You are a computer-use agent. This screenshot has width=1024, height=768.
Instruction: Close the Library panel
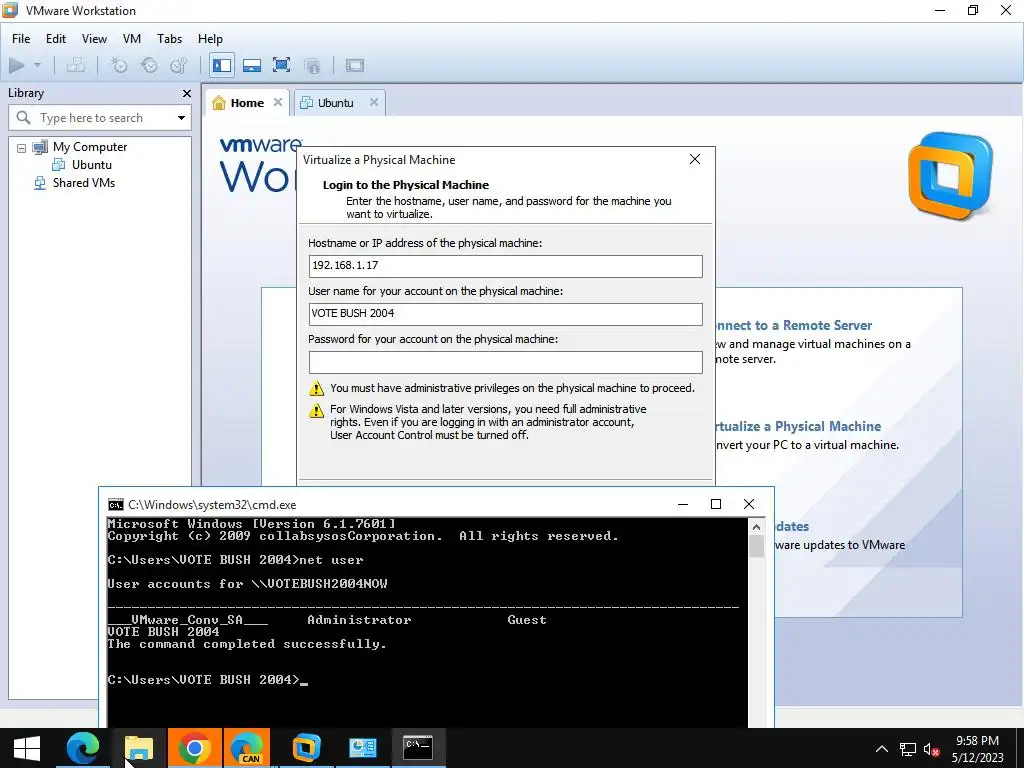(x=187, y=93)
